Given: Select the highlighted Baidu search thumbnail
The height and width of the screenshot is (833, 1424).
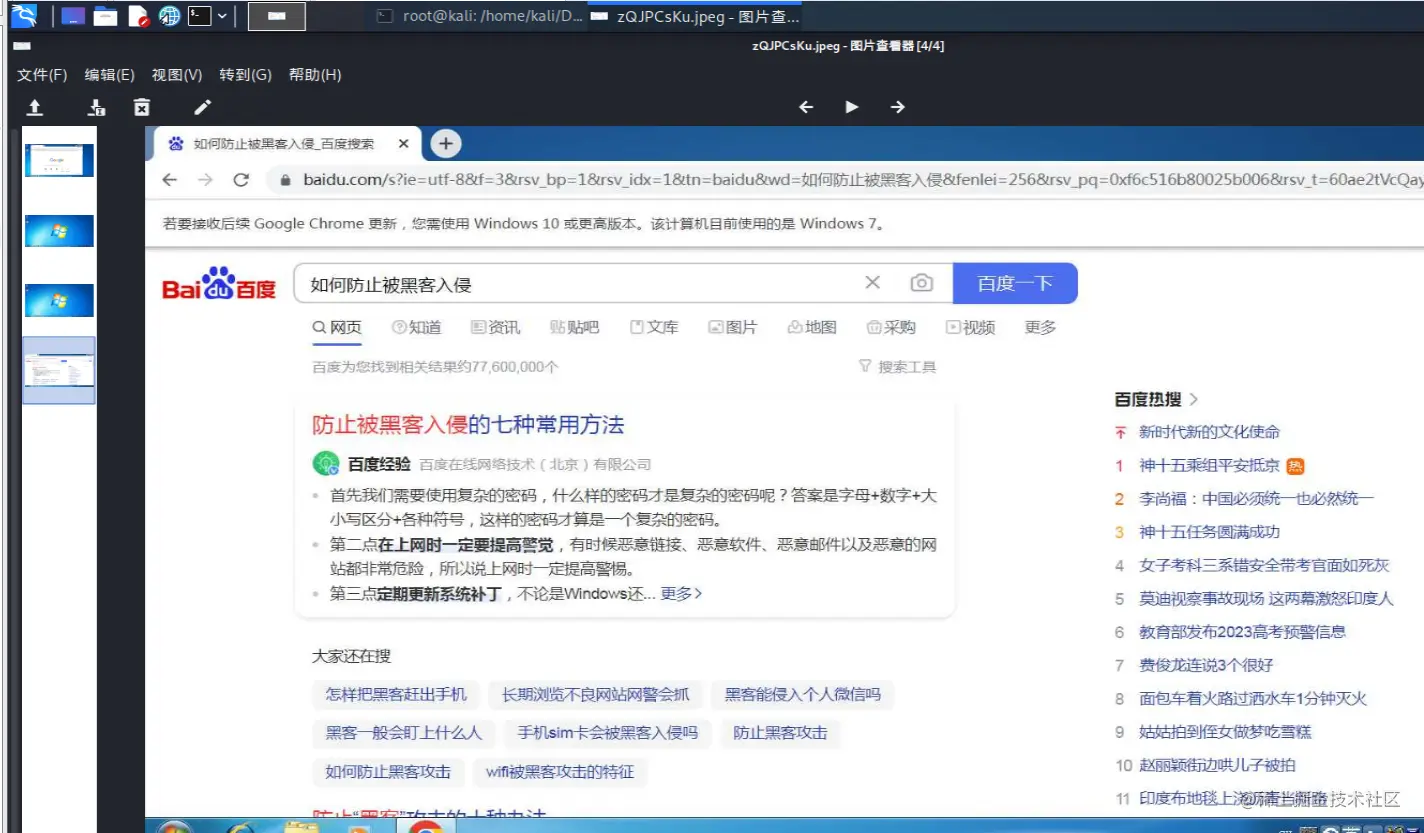Looking at the screenshot, I should (x=60, y=370).
